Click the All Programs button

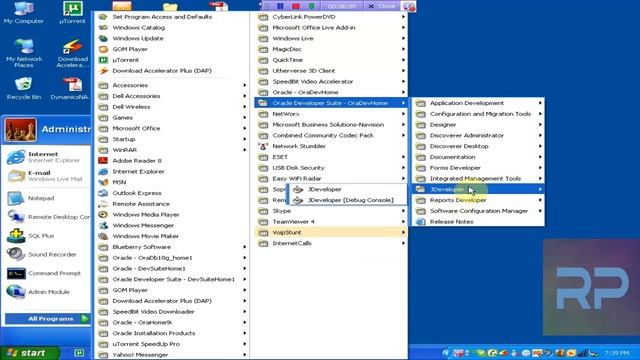coord(47,319)
